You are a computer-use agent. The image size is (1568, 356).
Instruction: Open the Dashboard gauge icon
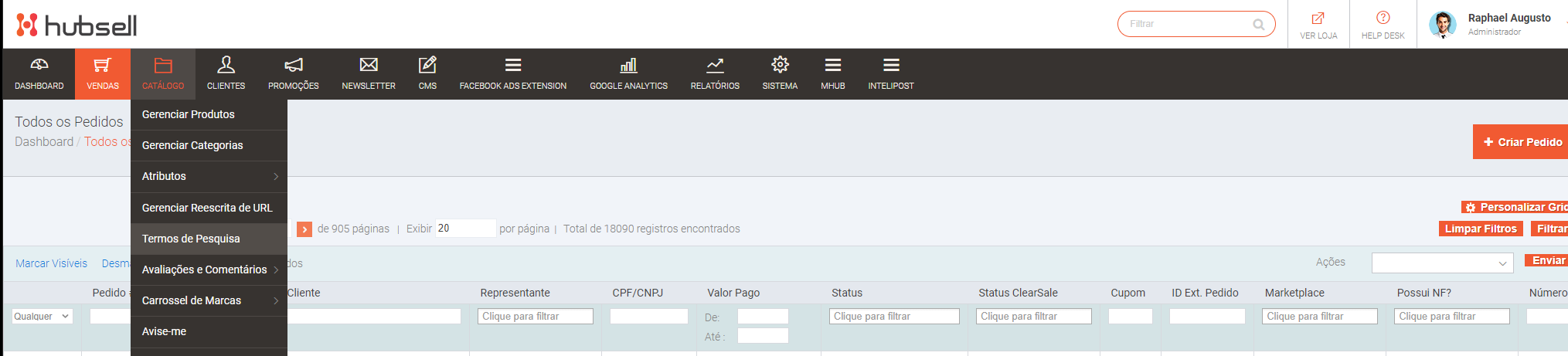click(x=39, y=65)
